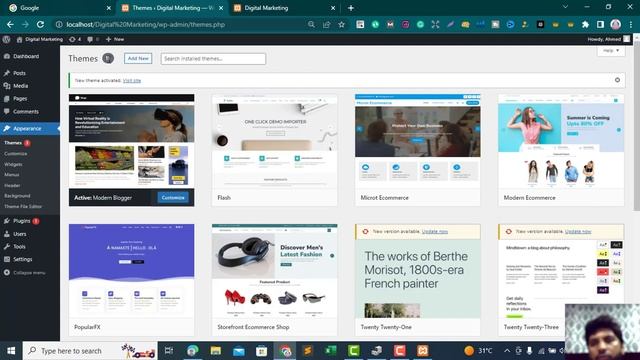This screenshot has width=640, height=360.
Task: Click Customize on Modern Blogger theme
Action: click(173, 198)
